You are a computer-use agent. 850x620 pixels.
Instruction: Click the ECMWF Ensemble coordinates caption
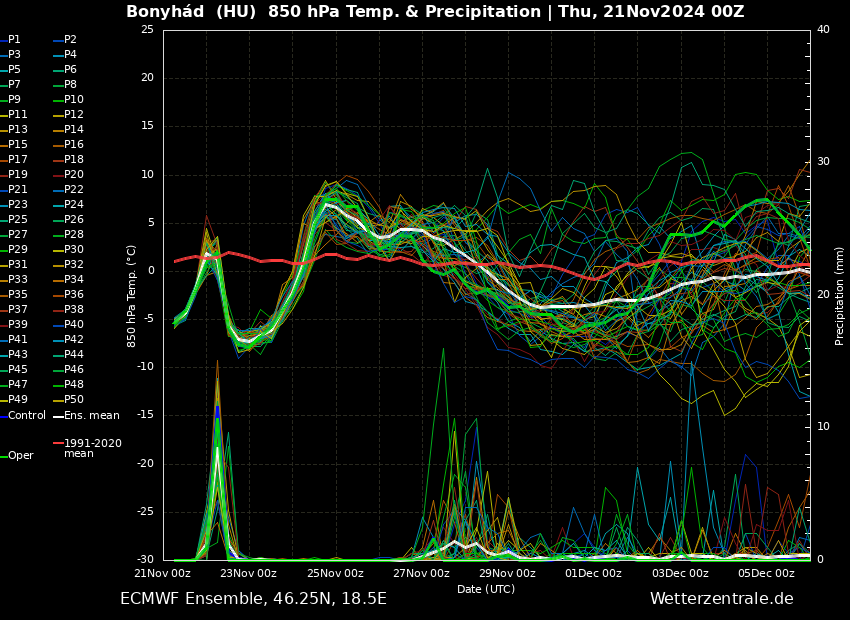point(253,599)
